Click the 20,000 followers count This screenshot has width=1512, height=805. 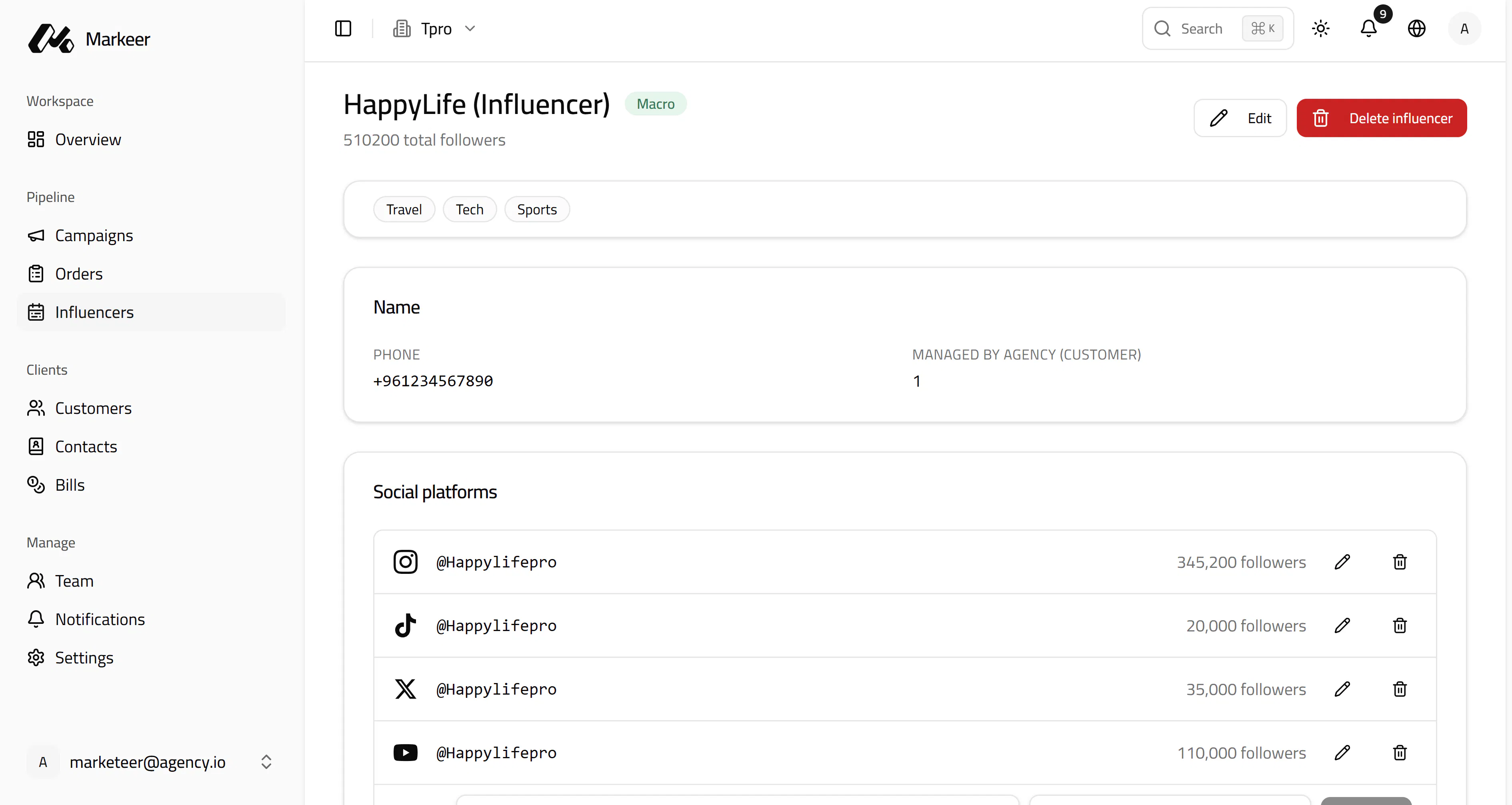[x=1246, y=625]
